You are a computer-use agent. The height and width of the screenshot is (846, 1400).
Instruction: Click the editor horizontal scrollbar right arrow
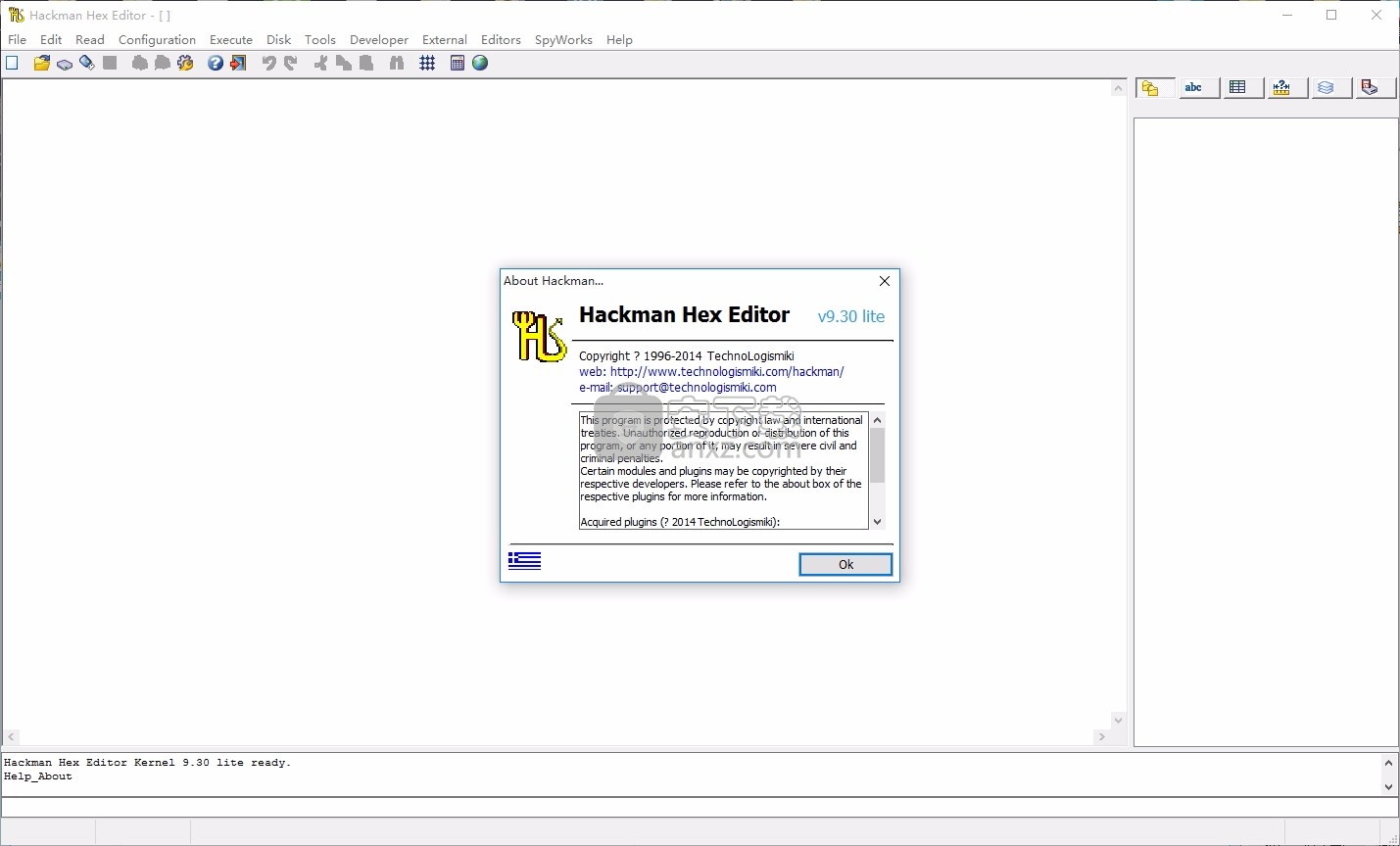(x=1102, y=736)
